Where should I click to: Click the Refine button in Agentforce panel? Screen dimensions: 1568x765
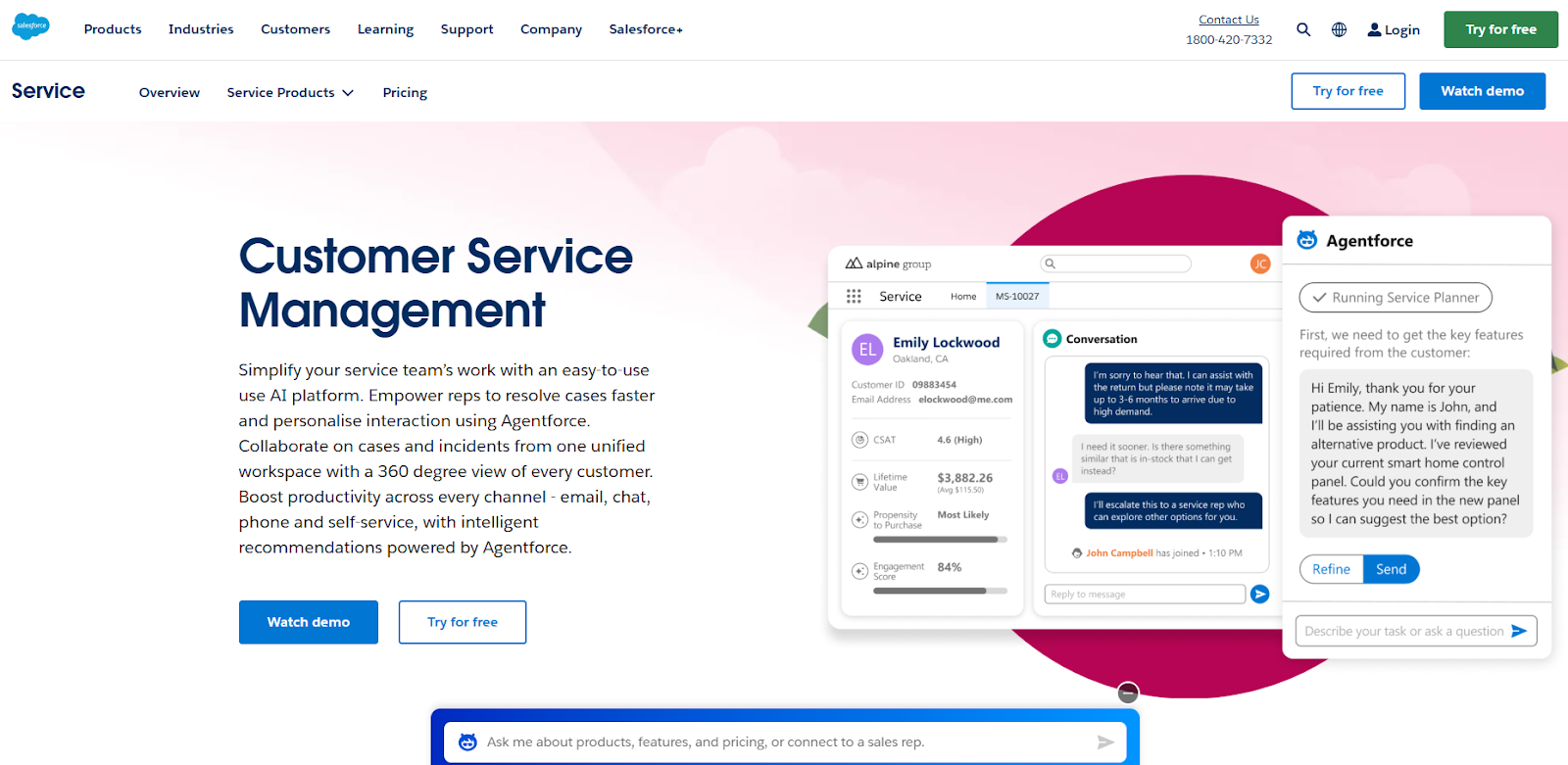coord(1331,569)
